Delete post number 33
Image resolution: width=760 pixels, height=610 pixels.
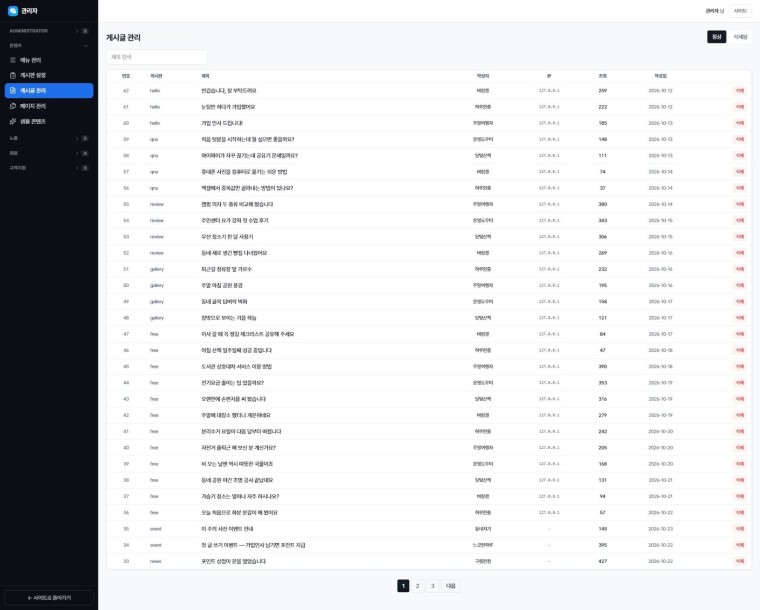[x=740, y=562]
